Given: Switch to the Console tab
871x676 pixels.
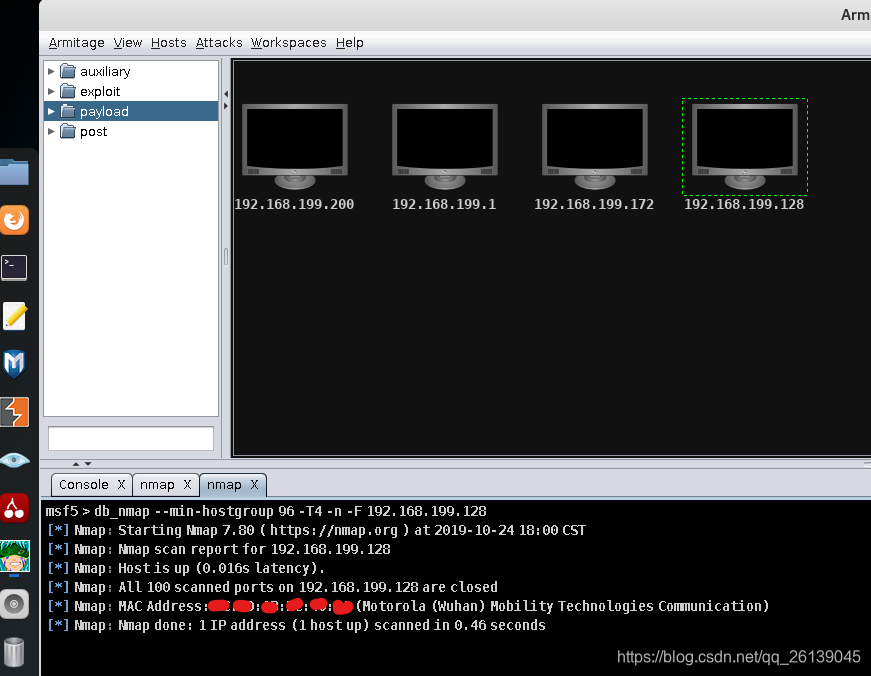Looking at the screenshot, I should [84, 484].
